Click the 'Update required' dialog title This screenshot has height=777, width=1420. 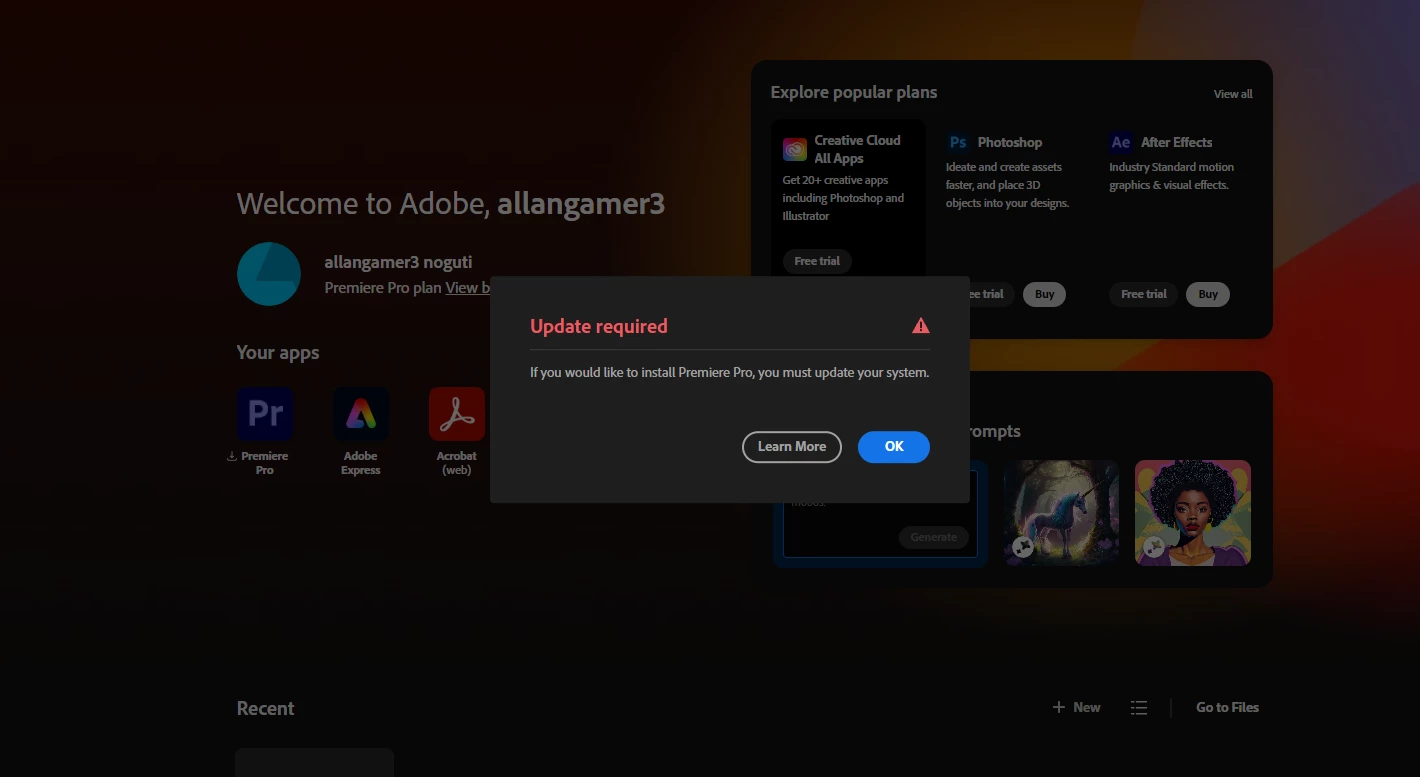(598, 326)
